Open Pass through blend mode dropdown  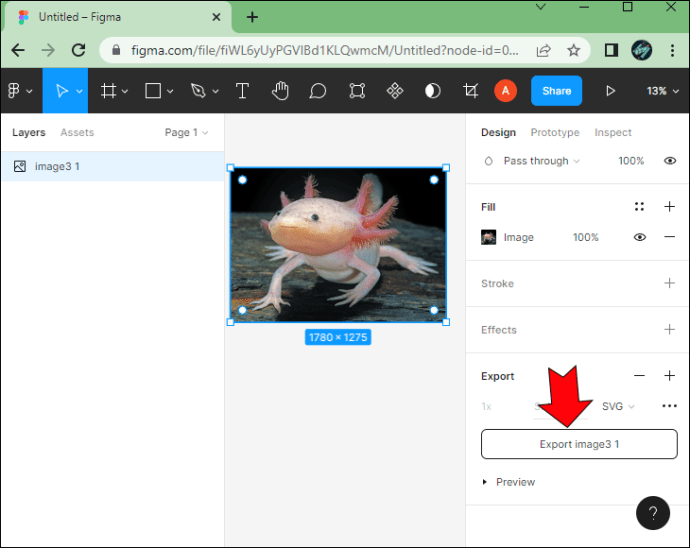click(541, 161)
